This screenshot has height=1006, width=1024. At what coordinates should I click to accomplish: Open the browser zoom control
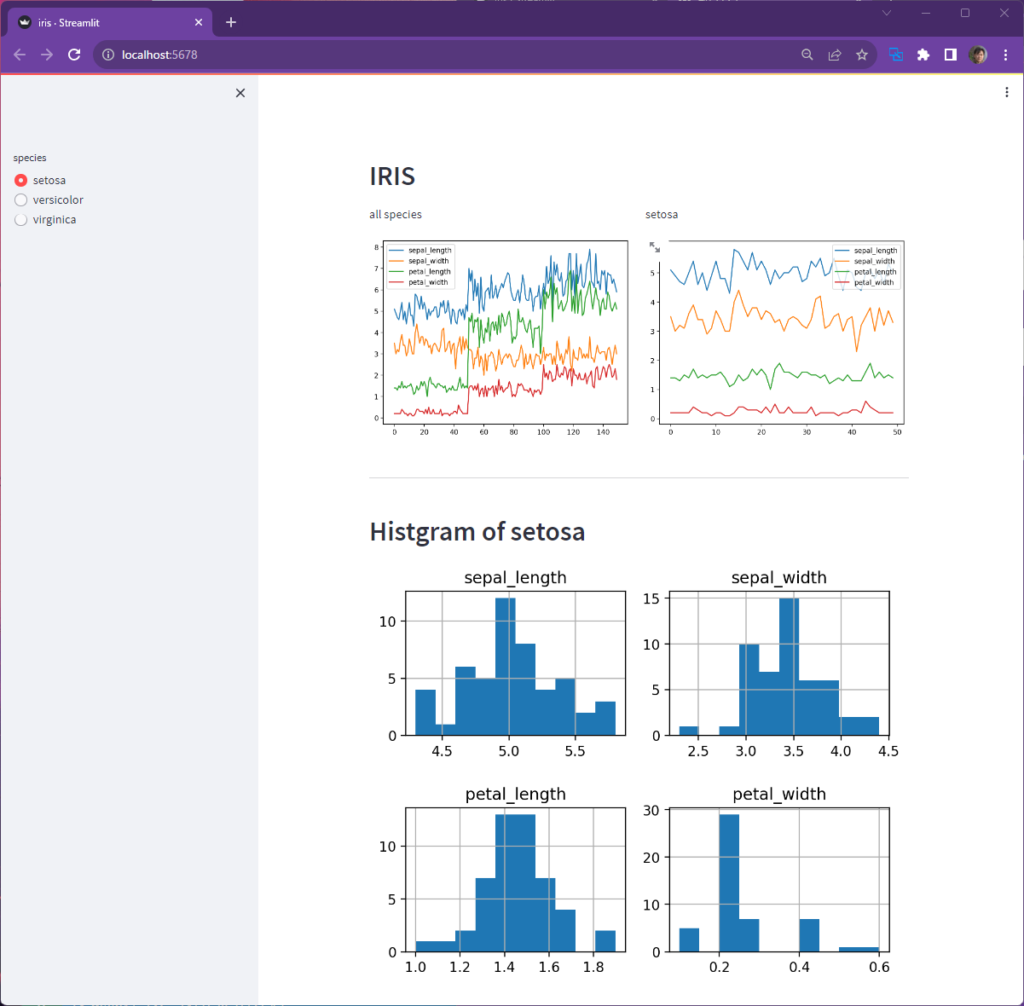pyautogui.click(x=807, y=55)
